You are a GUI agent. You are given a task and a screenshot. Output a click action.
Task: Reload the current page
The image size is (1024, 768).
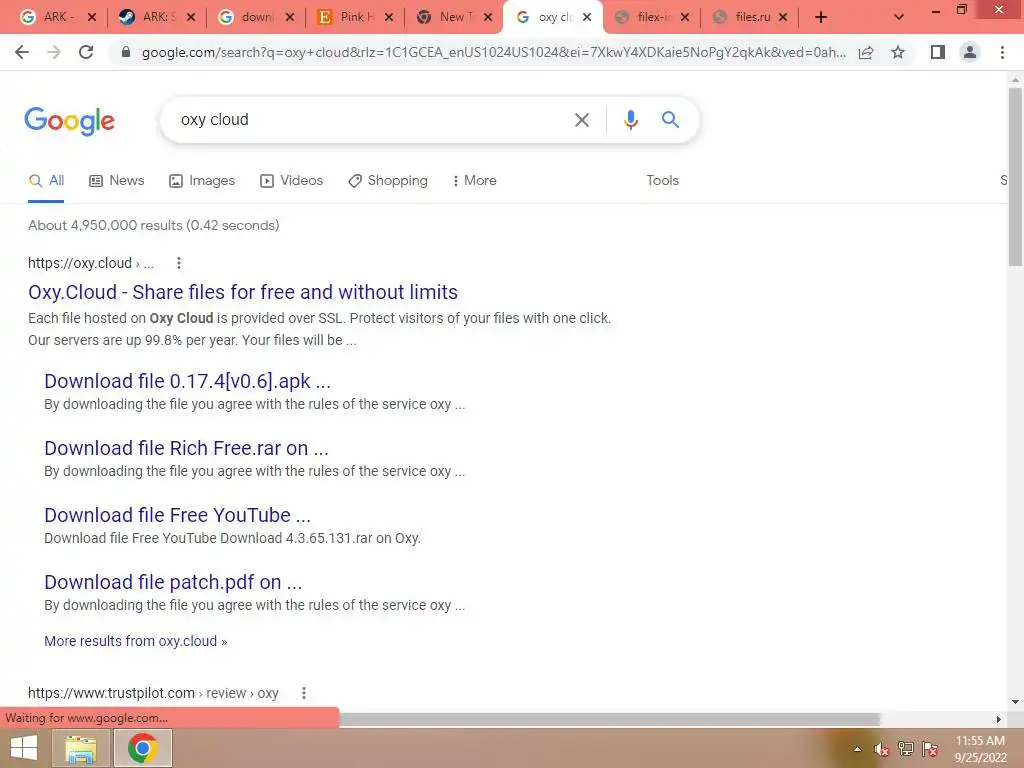pos(86,52)
